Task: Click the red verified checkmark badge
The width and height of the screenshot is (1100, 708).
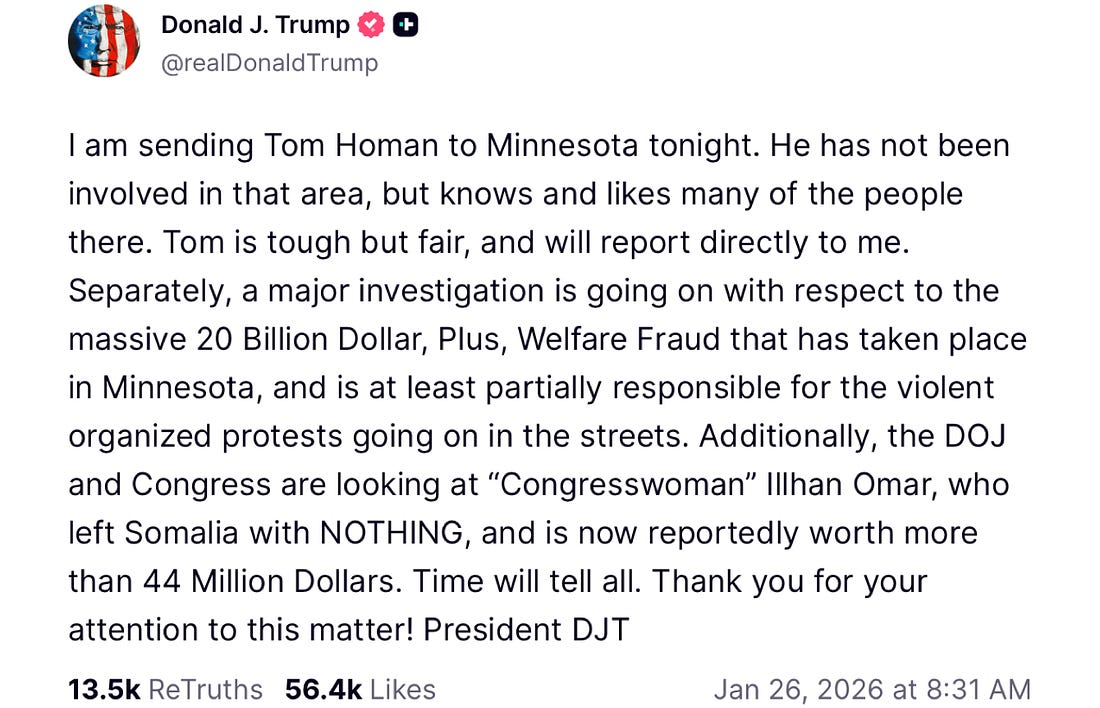Action: point(371,26)
